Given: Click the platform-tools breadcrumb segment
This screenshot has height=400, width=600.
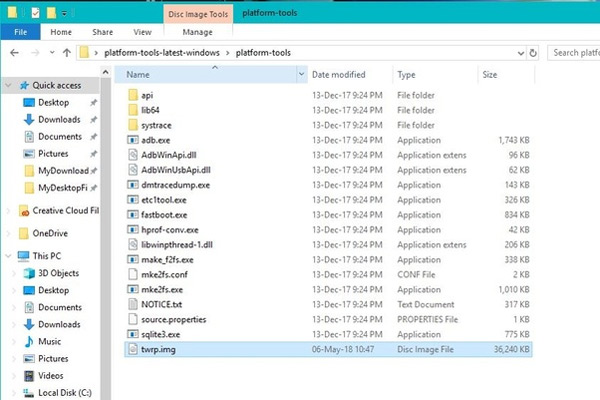Looking at the screenshot, I should [x=263, y=53].
